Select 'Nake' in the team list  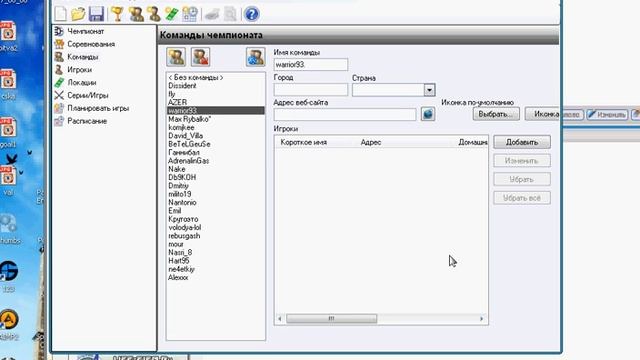177,169
